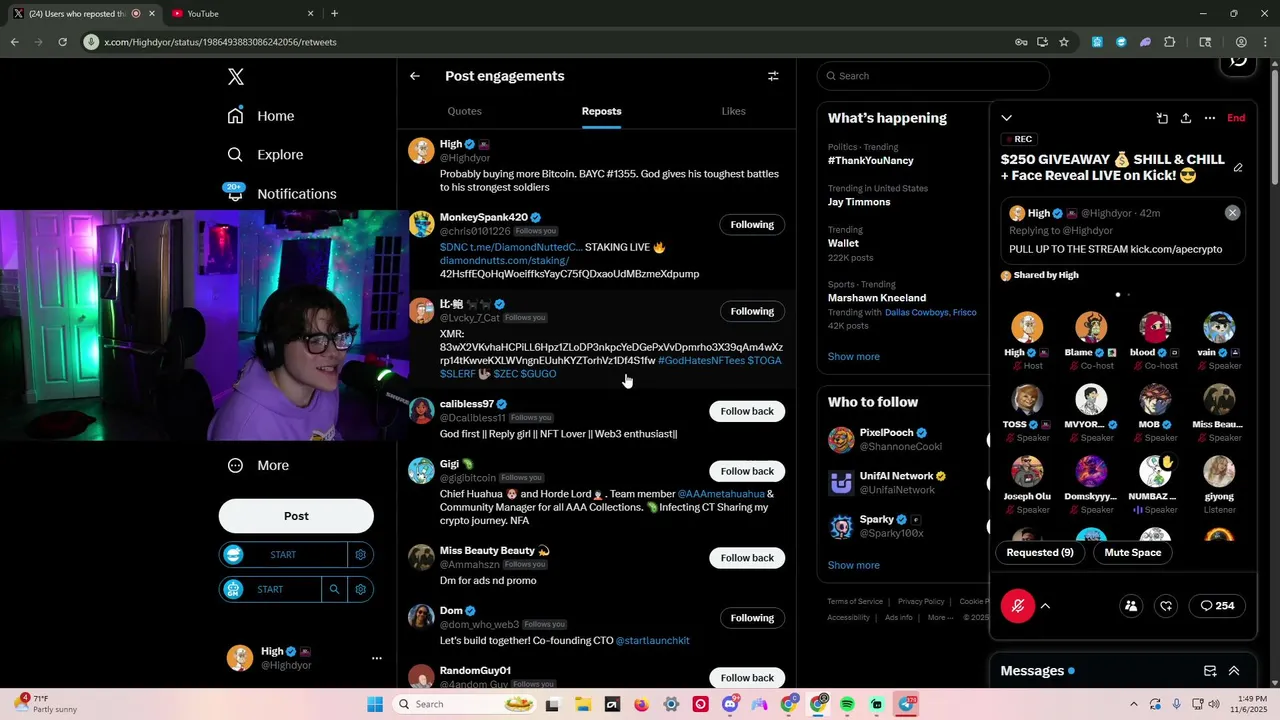Click the Search field on X

click(x=933, y=76)
